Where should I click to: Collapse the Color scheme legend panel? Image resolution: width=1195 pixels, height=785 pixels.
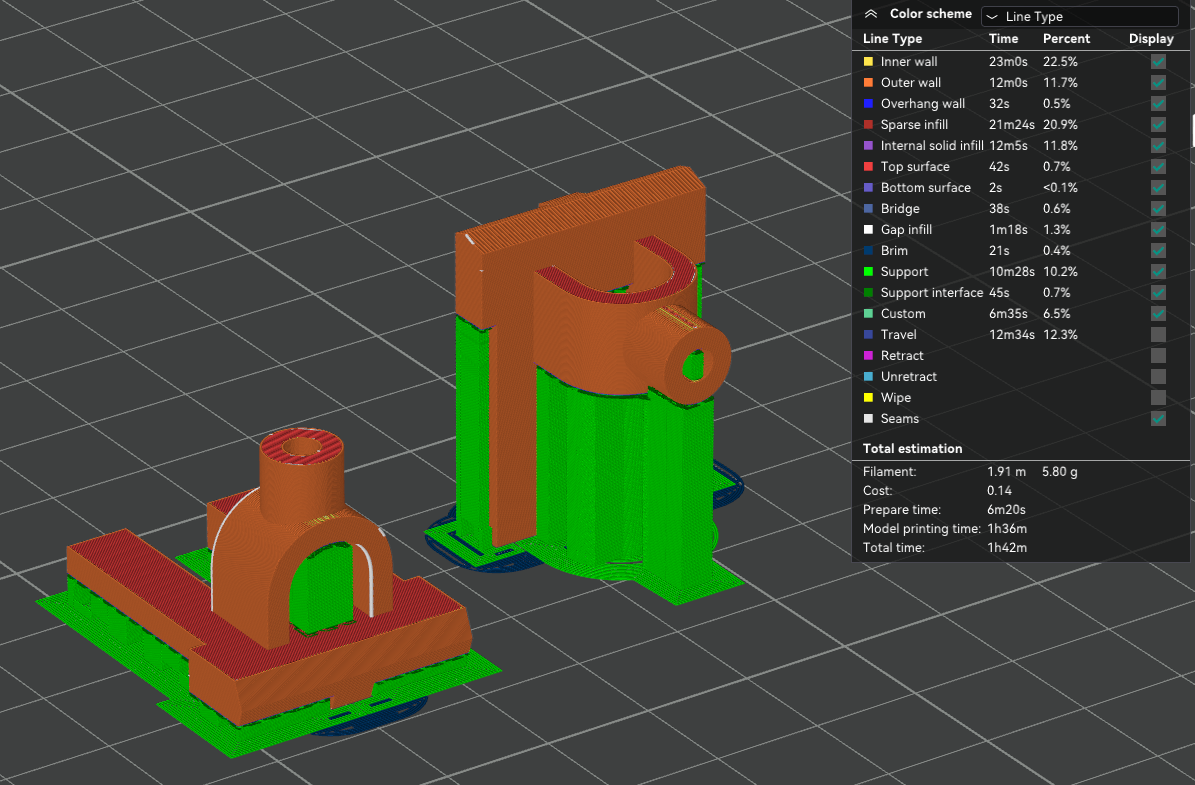point(871,14)
